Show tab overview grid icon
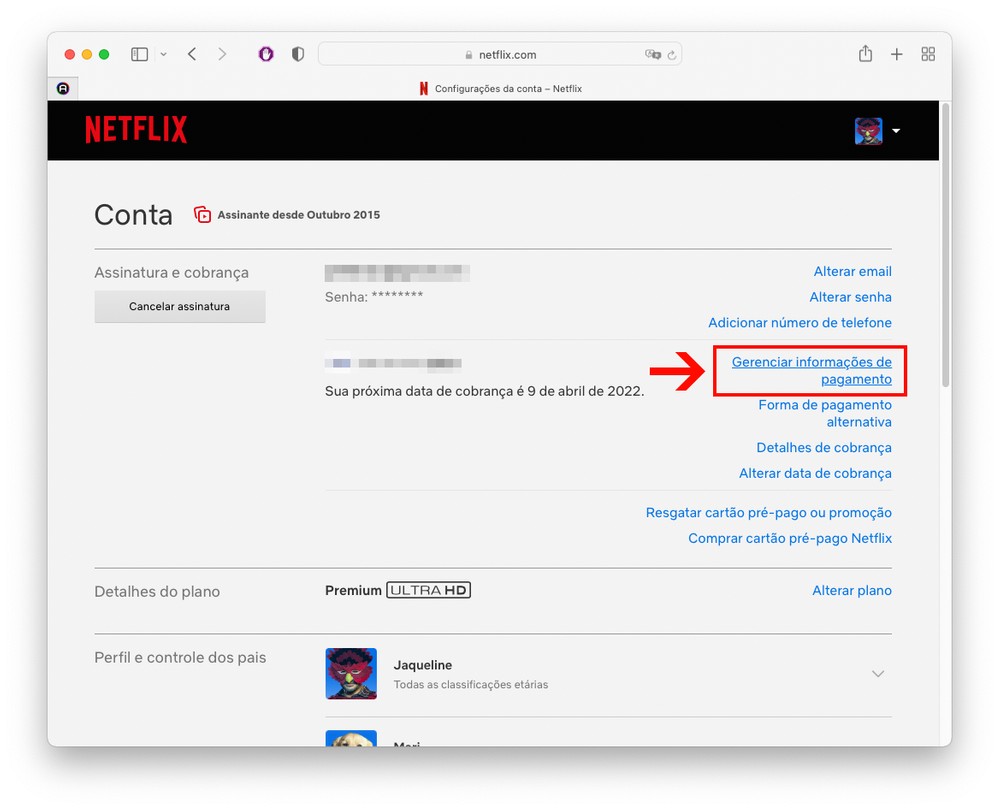Viewport: 1000px width, 810px height. click(928, 54)
